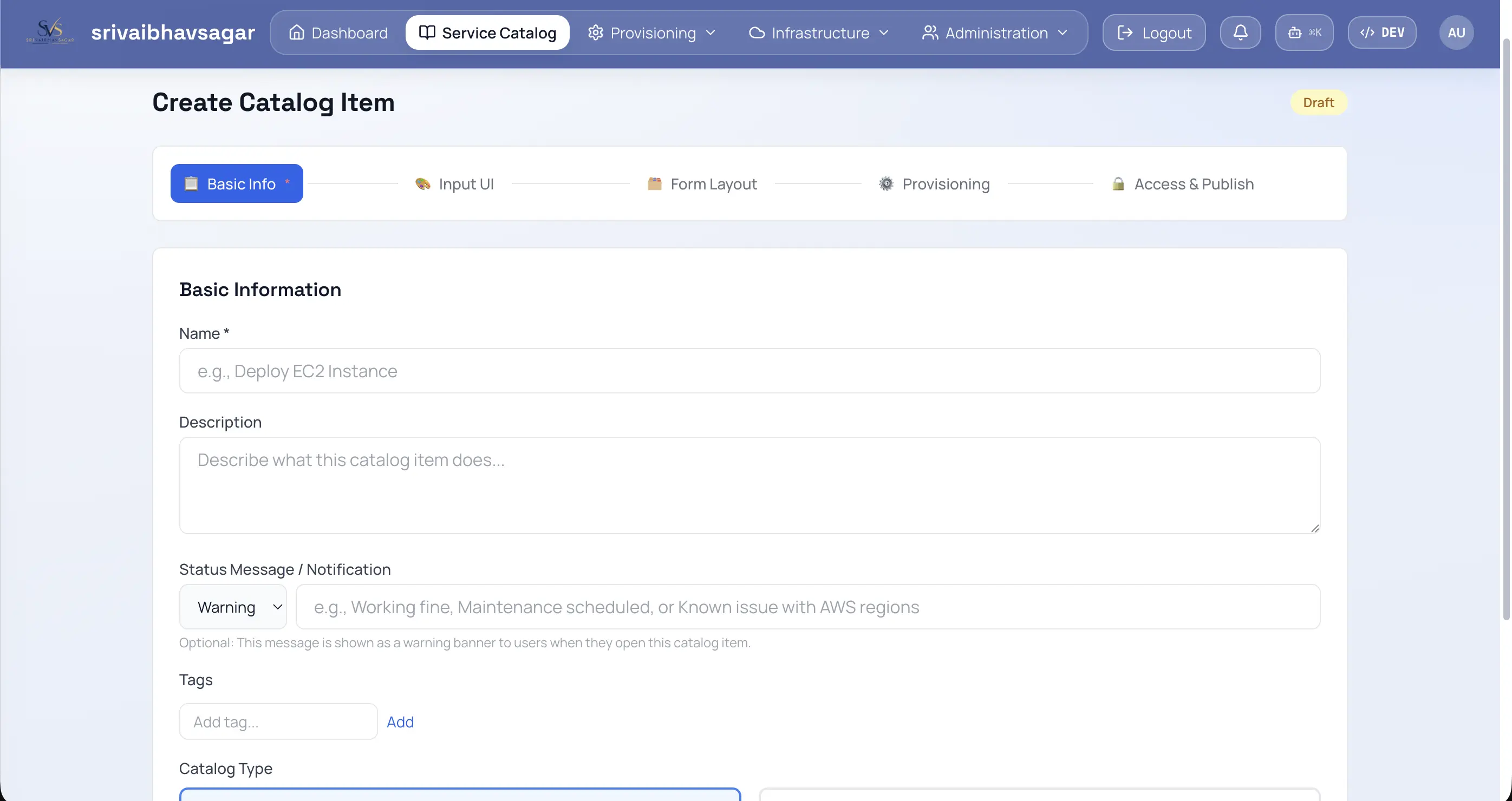
Task: Click the optional warning banner hint text
Action: pos(464,642)
